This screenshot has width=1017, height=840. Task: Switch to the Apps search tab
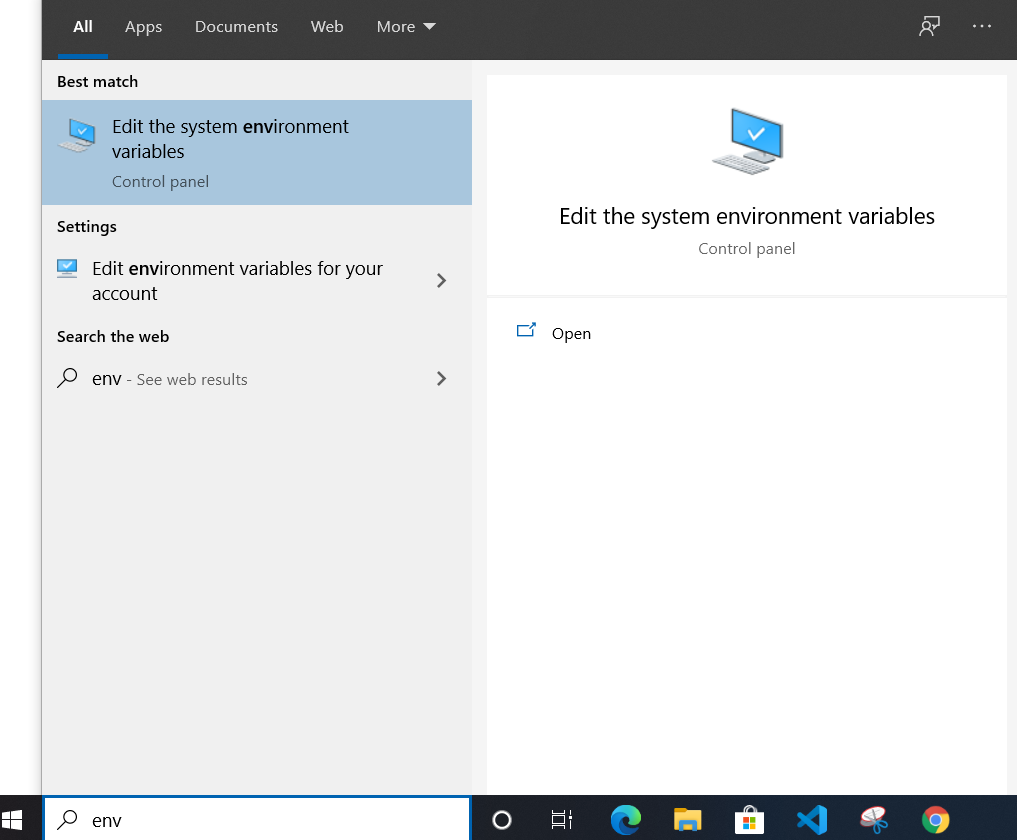click(x=143, y=27)
